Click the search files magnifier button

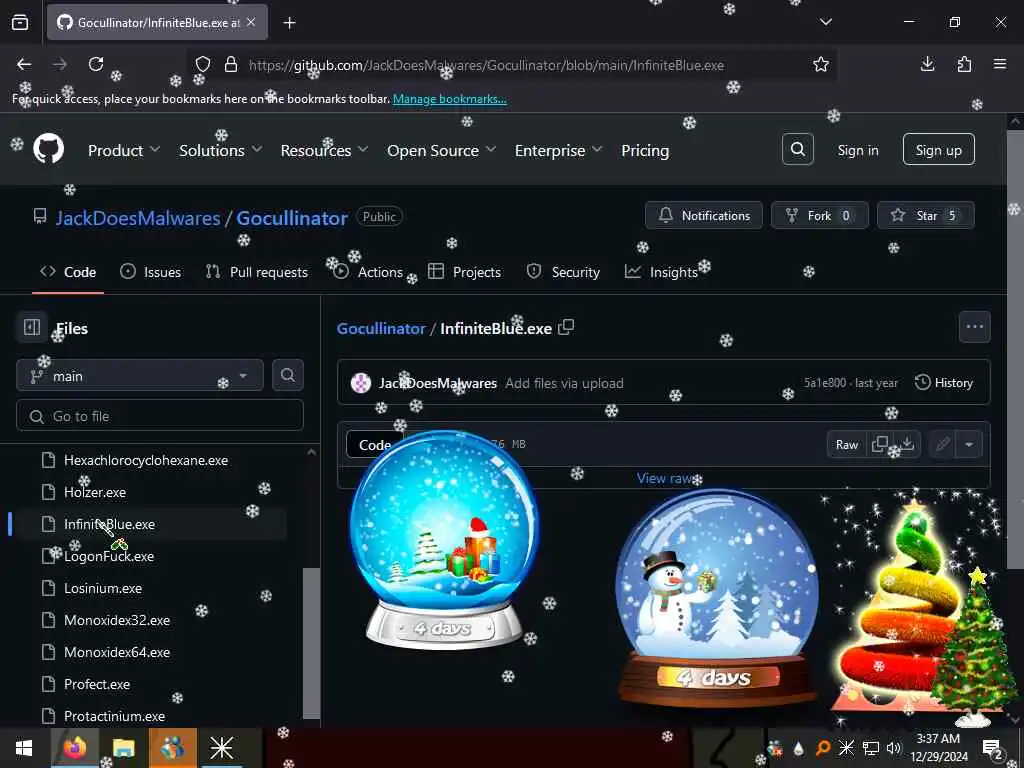pos(288,376)
